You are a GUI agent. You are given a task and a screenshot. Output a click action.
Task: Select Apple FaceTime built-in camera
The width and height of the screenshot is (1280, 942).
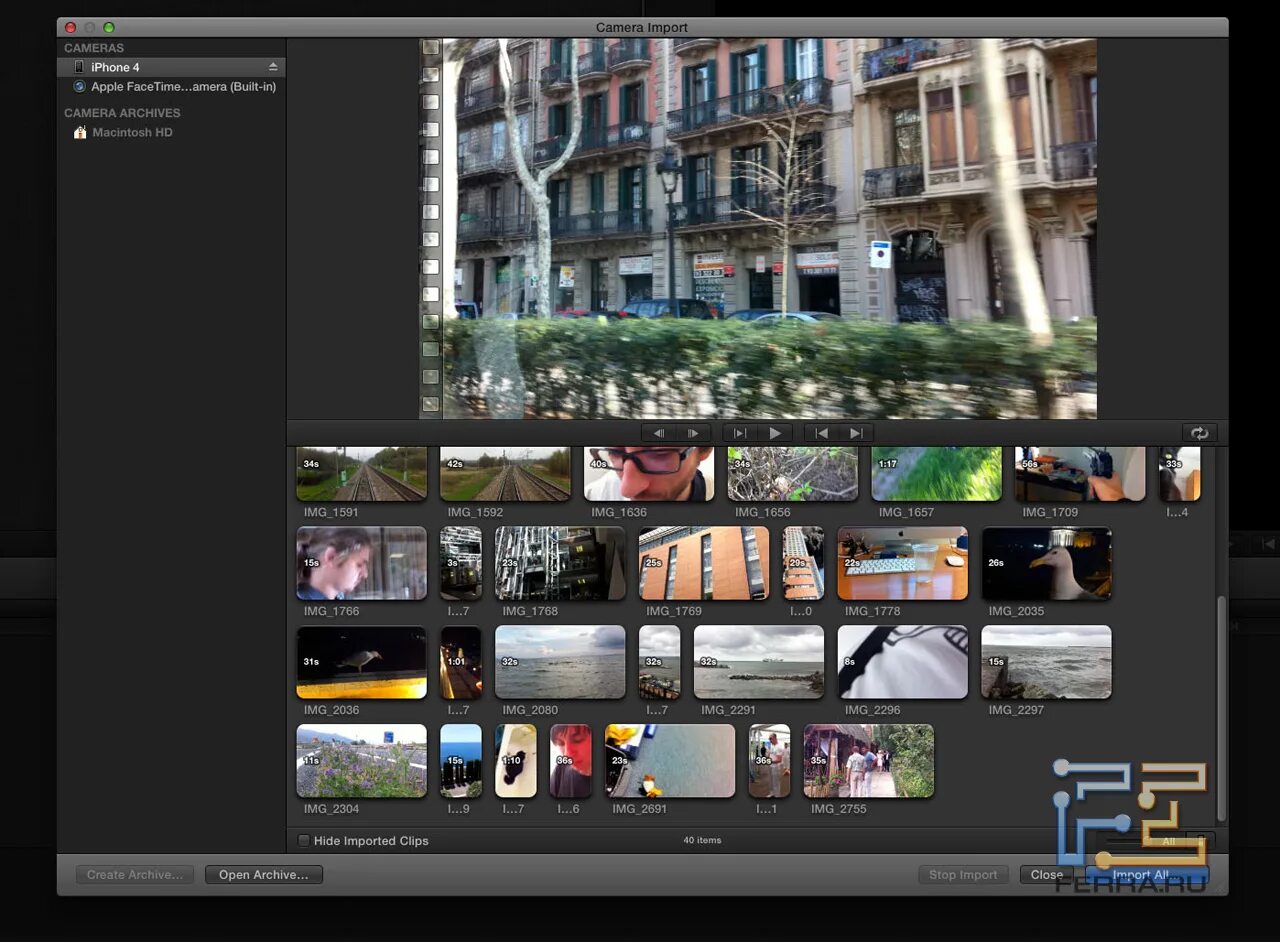pyautogui.click(x=171, y=87)
